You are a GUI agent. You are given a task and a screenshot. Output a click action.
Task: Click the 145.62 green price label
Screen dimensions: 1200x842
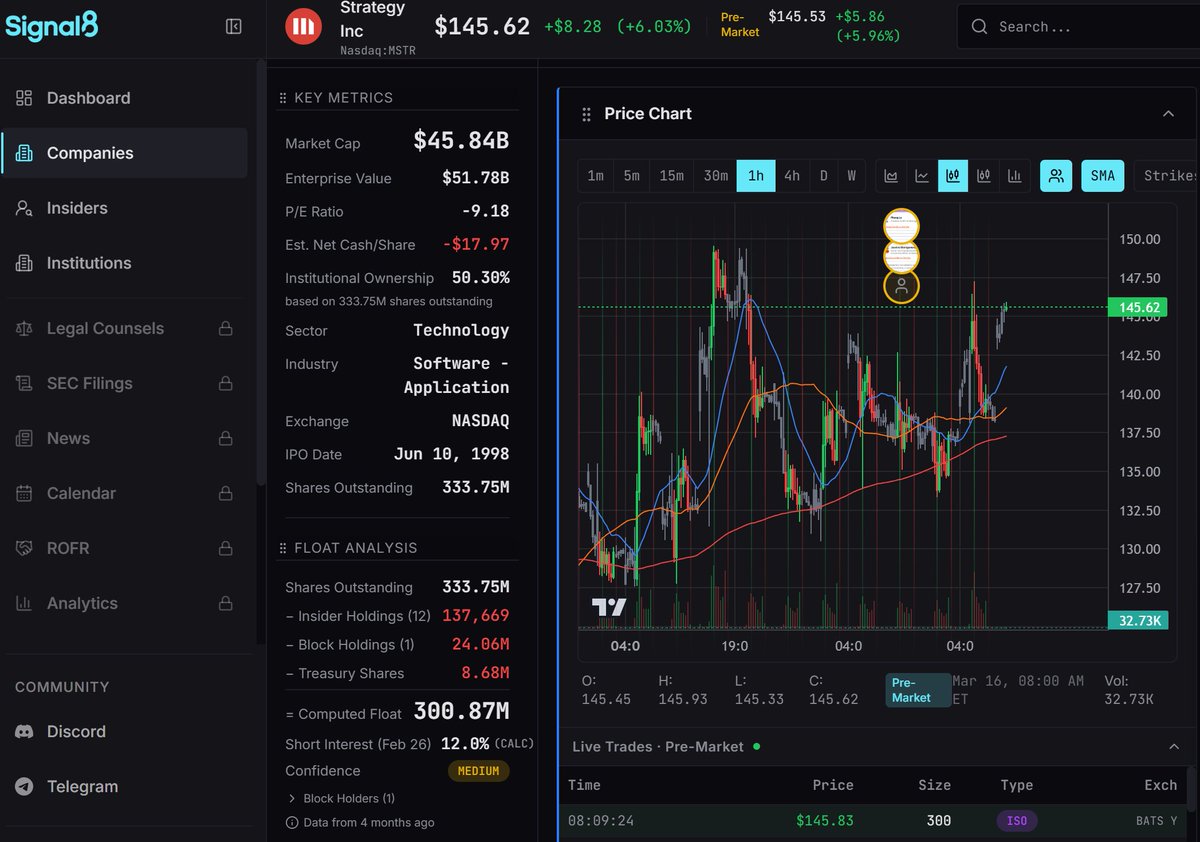click(x=1137, y=307)
